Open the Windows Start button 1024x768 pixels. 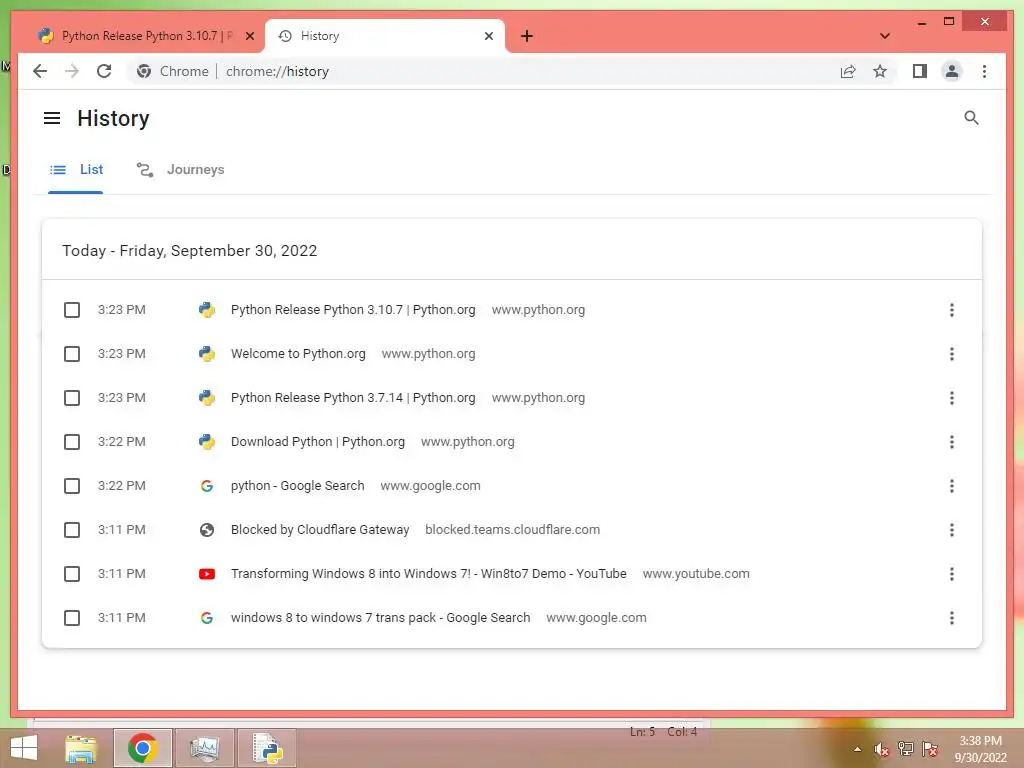(24, 748)
